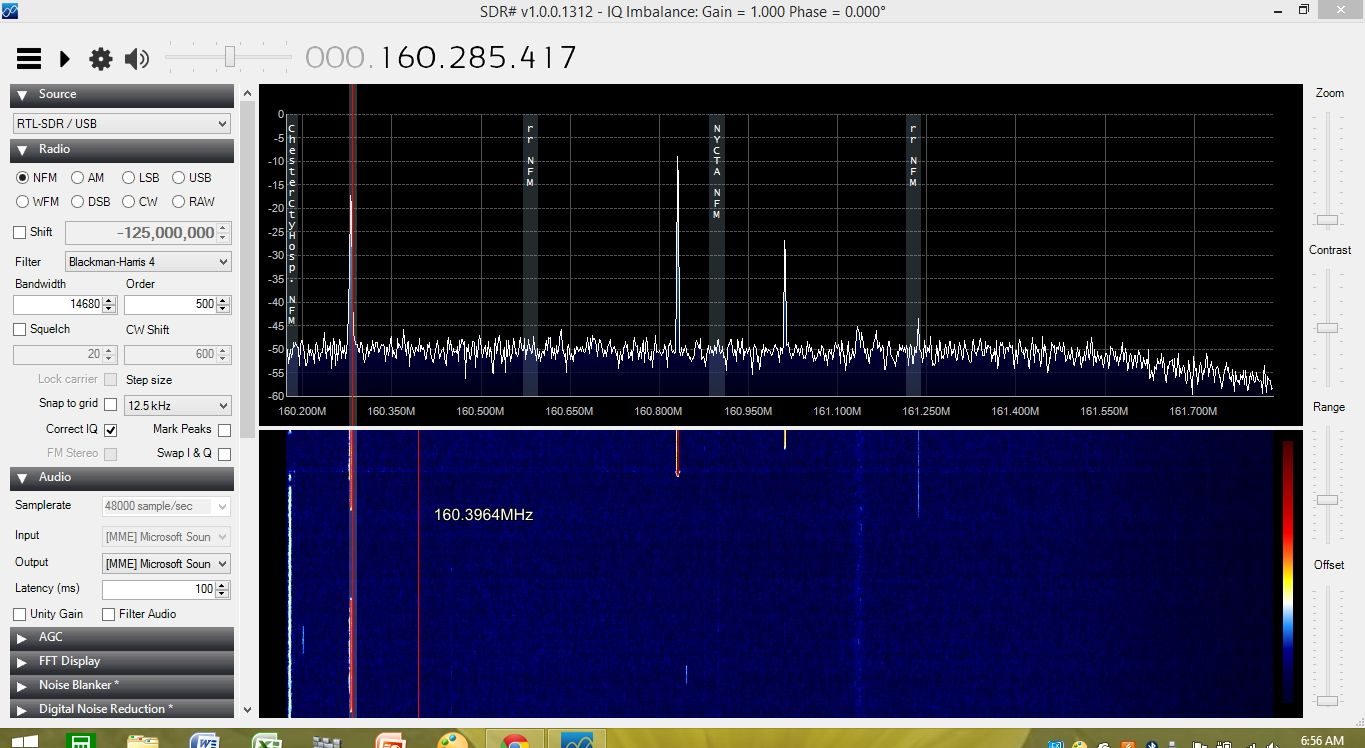1365x748 pixels.
Task: Open the Blackman-Harris 4 filter dropdown
Action: coord(148,262)
